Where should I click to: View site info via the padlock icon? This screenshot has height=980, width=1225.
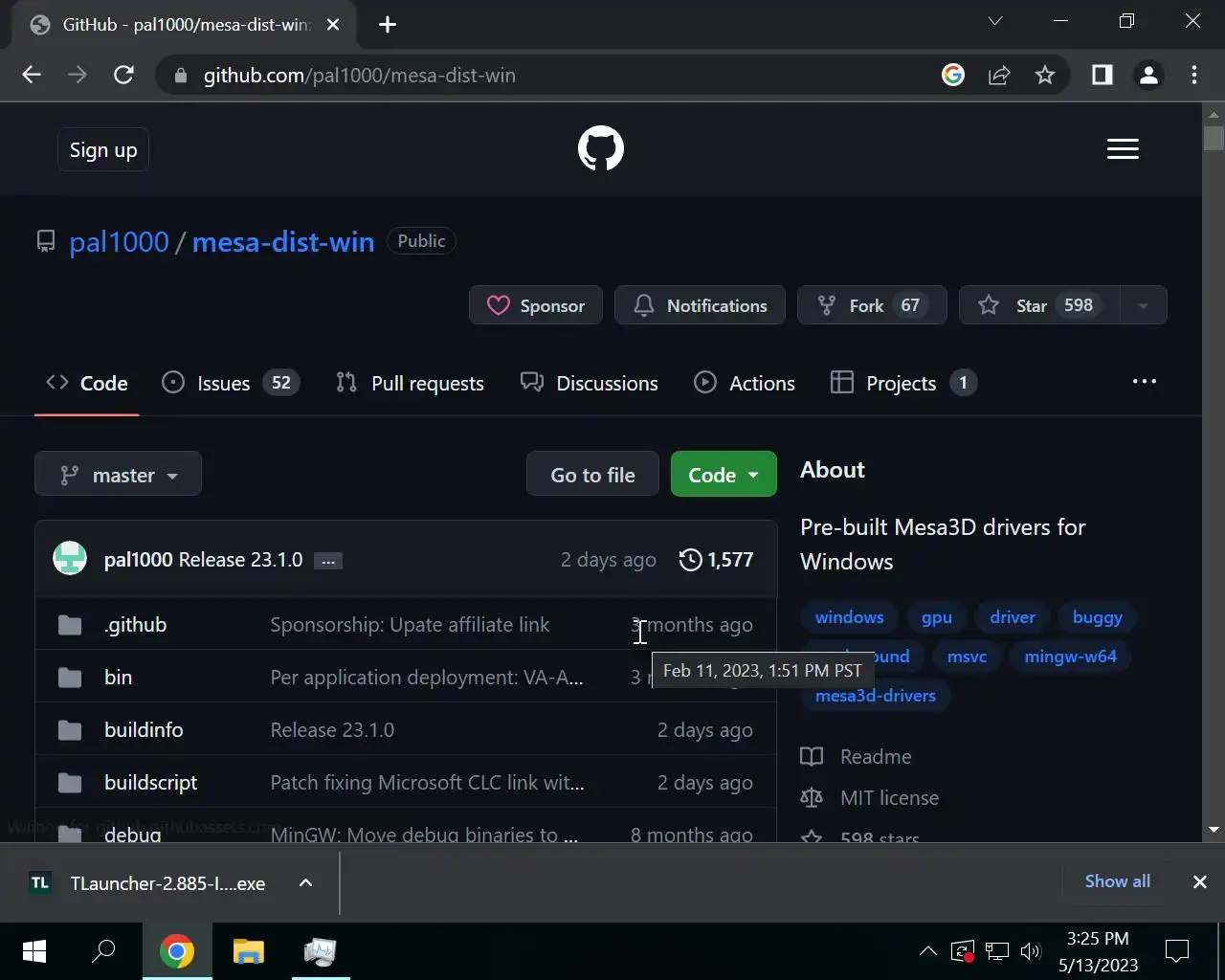click(180, 76)
